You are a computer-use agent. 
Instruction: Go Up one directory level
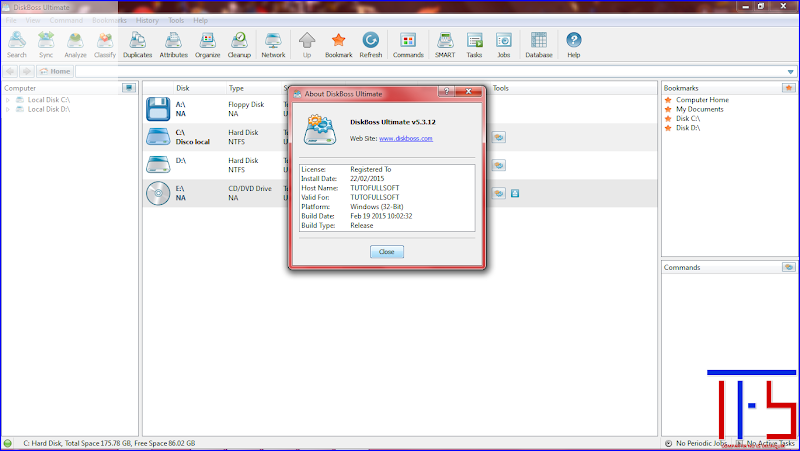pyautogui.click(x=307, y=45)
